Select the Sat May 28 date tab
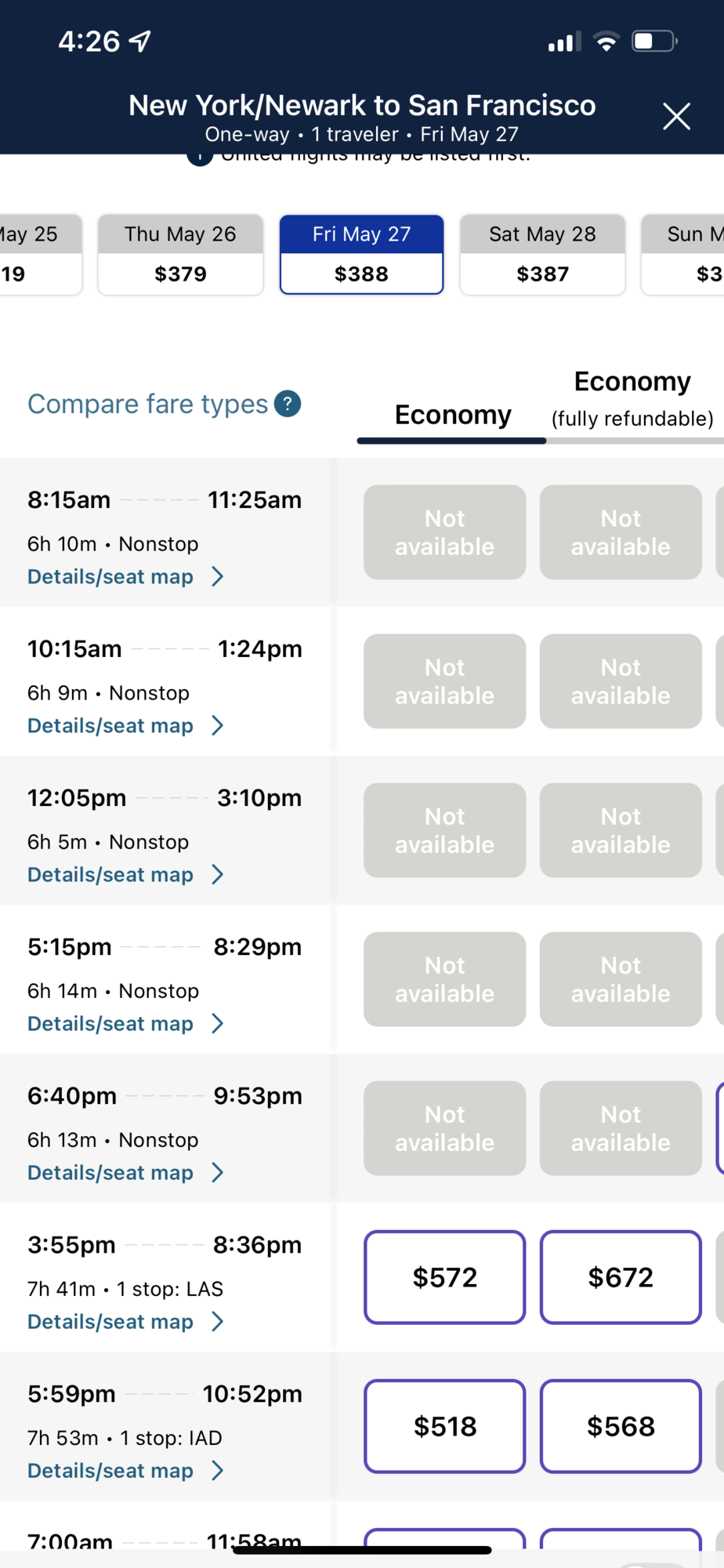This screenshot has width=724, height=1568. pos(542,255)
